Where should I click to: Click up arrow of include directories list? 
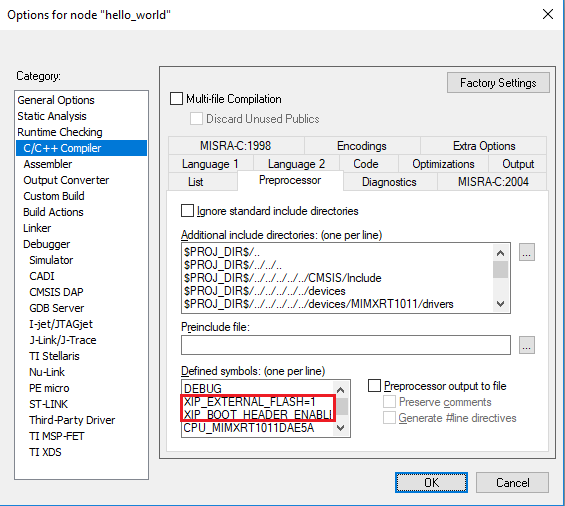pyautogui.click(x=500, y=253)
